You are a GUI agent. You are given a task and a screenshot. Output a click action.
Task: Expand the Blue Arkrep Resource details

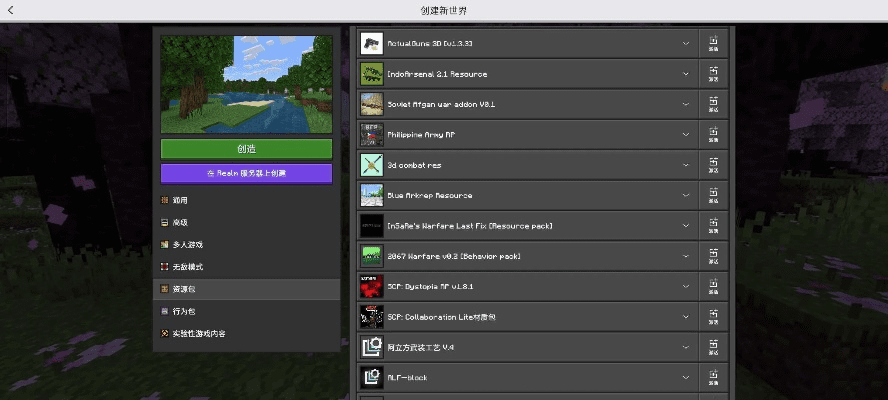pos(686,195)
